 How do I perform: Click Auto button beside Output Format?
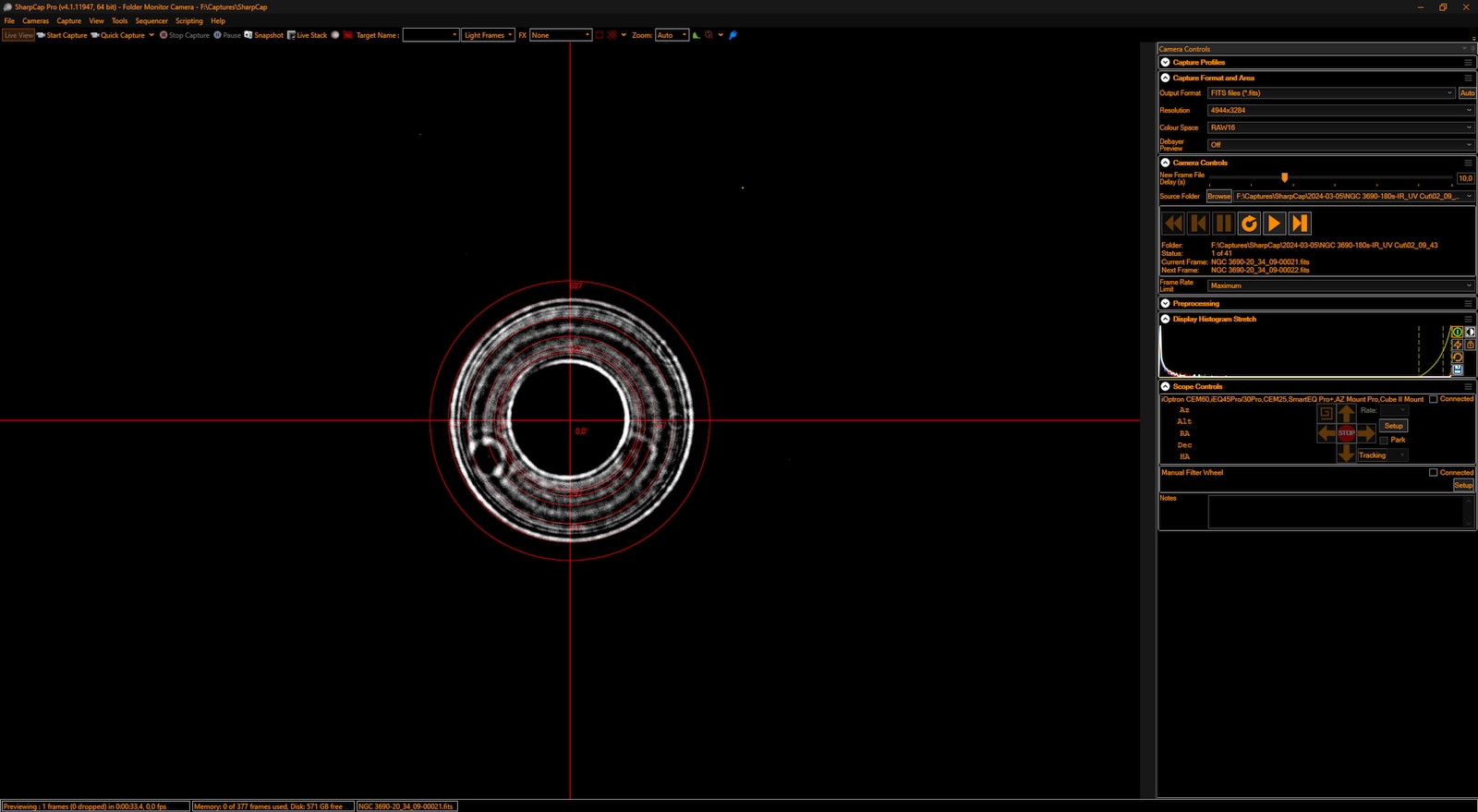1467,93
